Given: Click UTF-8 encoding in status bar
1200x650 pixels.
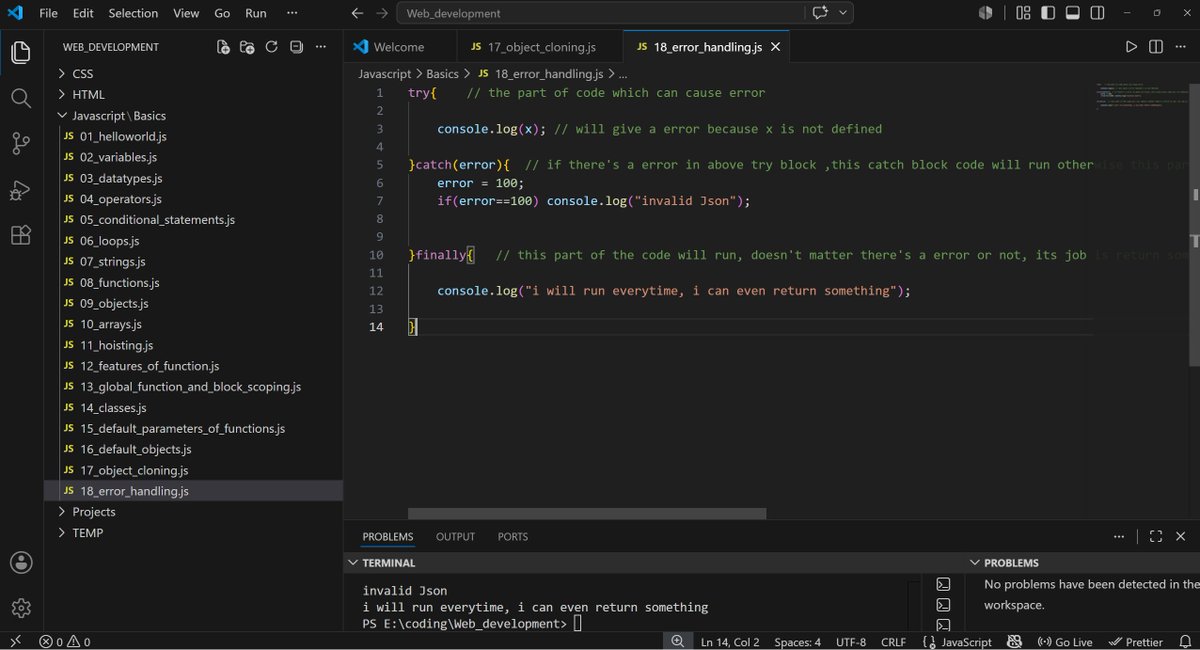Looking at the screenshot, I should (850, 641).
